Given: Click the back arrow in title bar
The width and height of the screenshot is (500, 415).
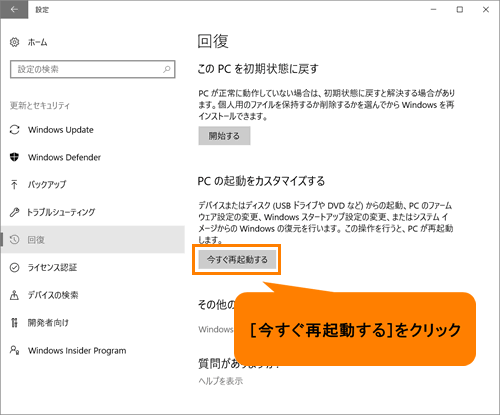Looking at the screenshot, I should [x=14, y=9].
